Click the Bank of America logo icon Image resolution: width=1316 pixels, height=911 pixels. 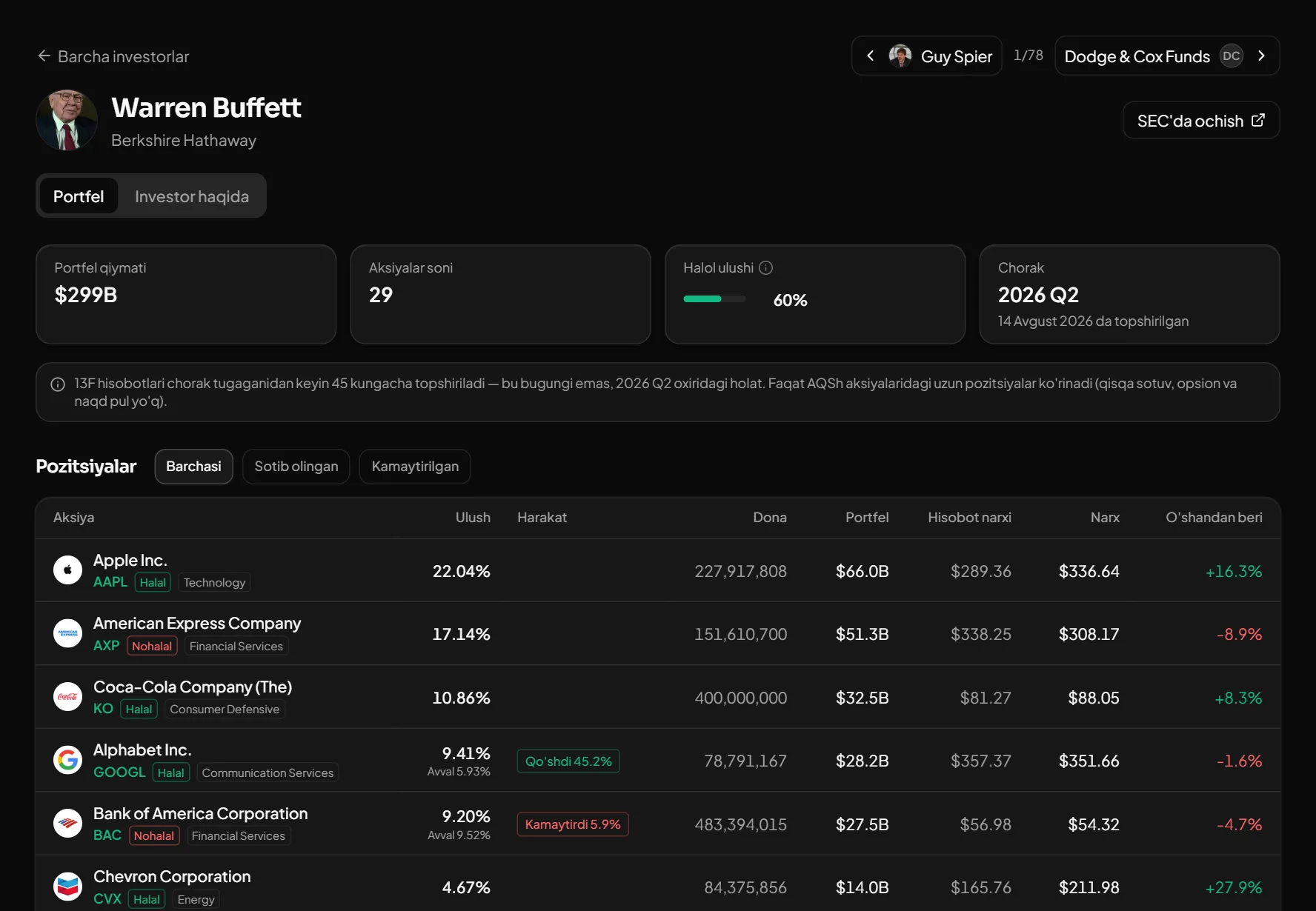click(x=67, y=824)
